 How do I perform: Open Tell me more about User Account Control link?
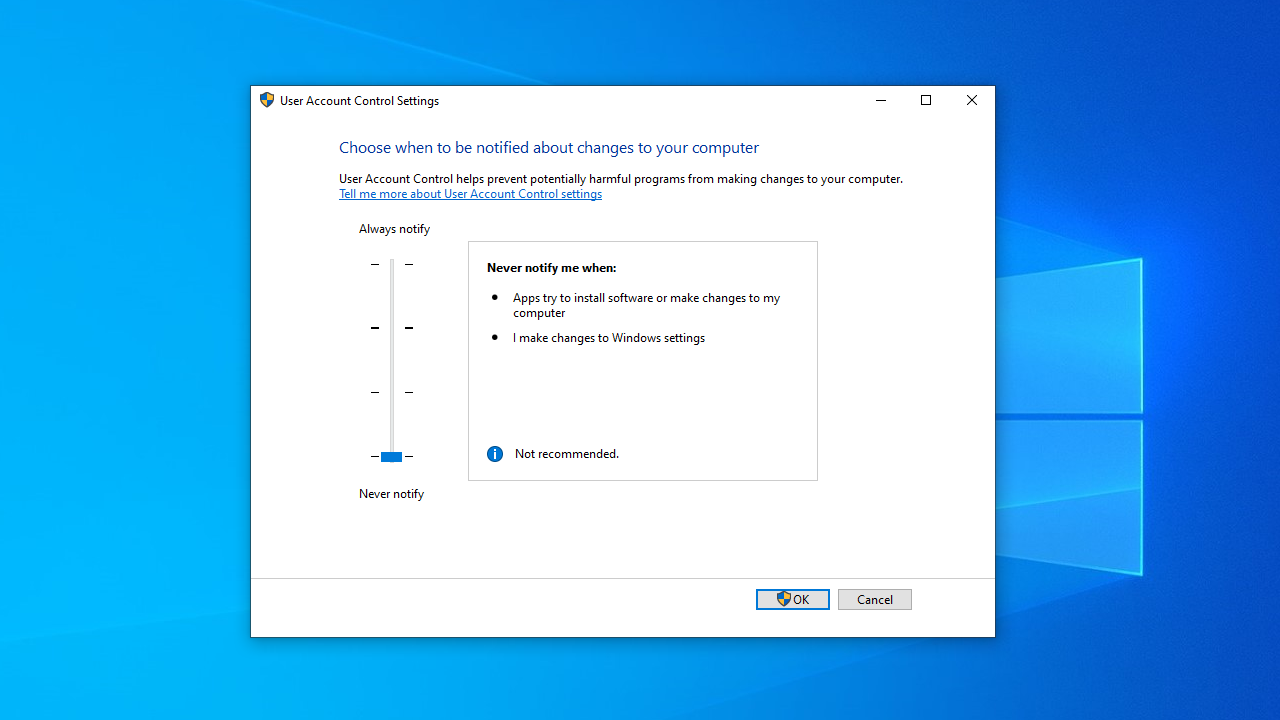coord(470,194)
